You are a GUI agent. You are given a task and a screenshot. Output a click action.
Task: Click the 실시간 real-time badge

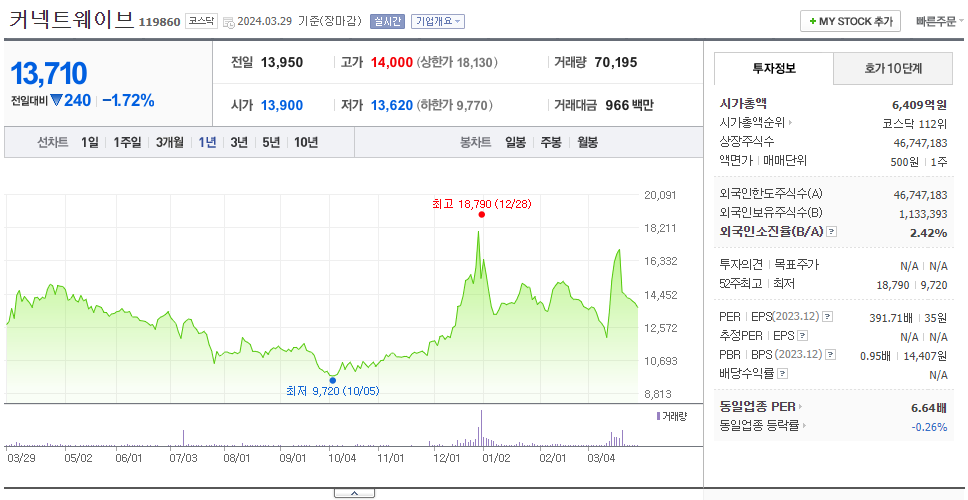[x=386, y=22]
